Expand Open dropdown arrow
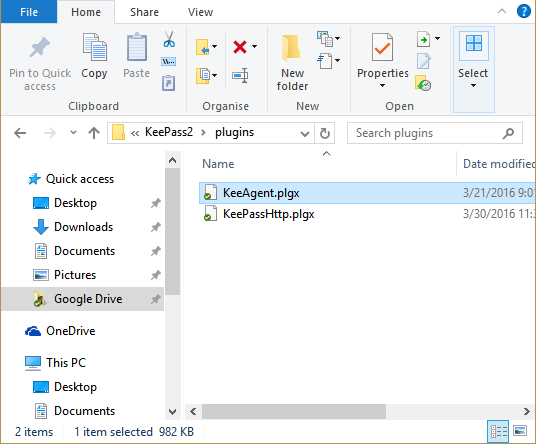This screenshot has width=536, height=444. tap(438, 38)
